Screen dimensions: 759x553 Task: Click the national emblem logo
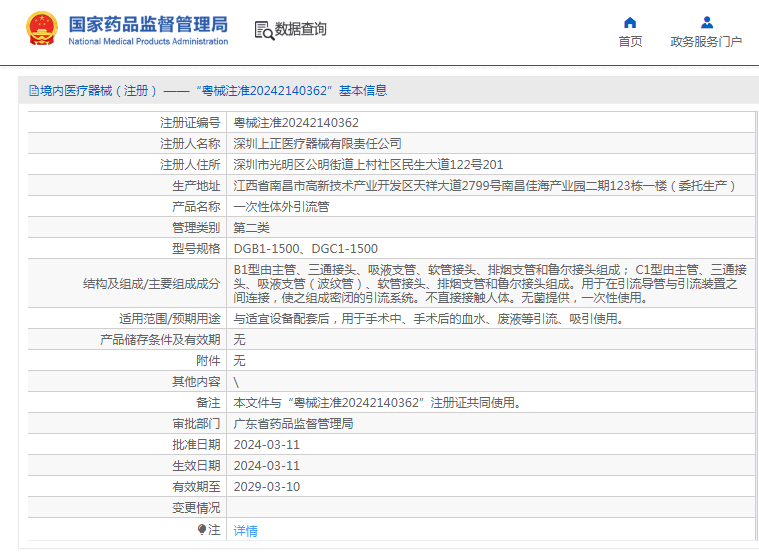(x=41, y=28)
